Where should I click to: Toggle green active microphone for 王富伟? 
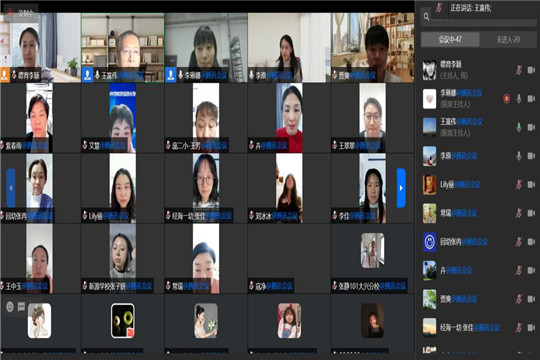click(519, 127)
